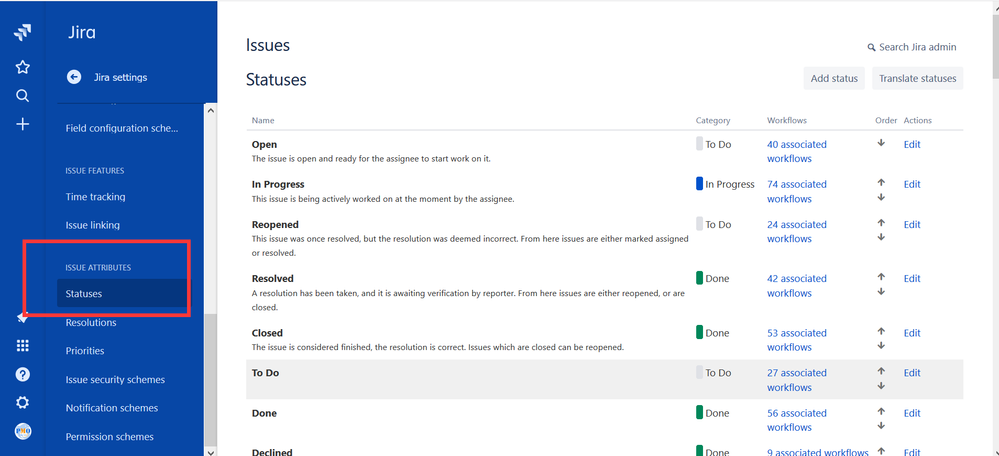999x456 pixels.
Task: Open the help question mark icon
Action: [x=22, y=374]
